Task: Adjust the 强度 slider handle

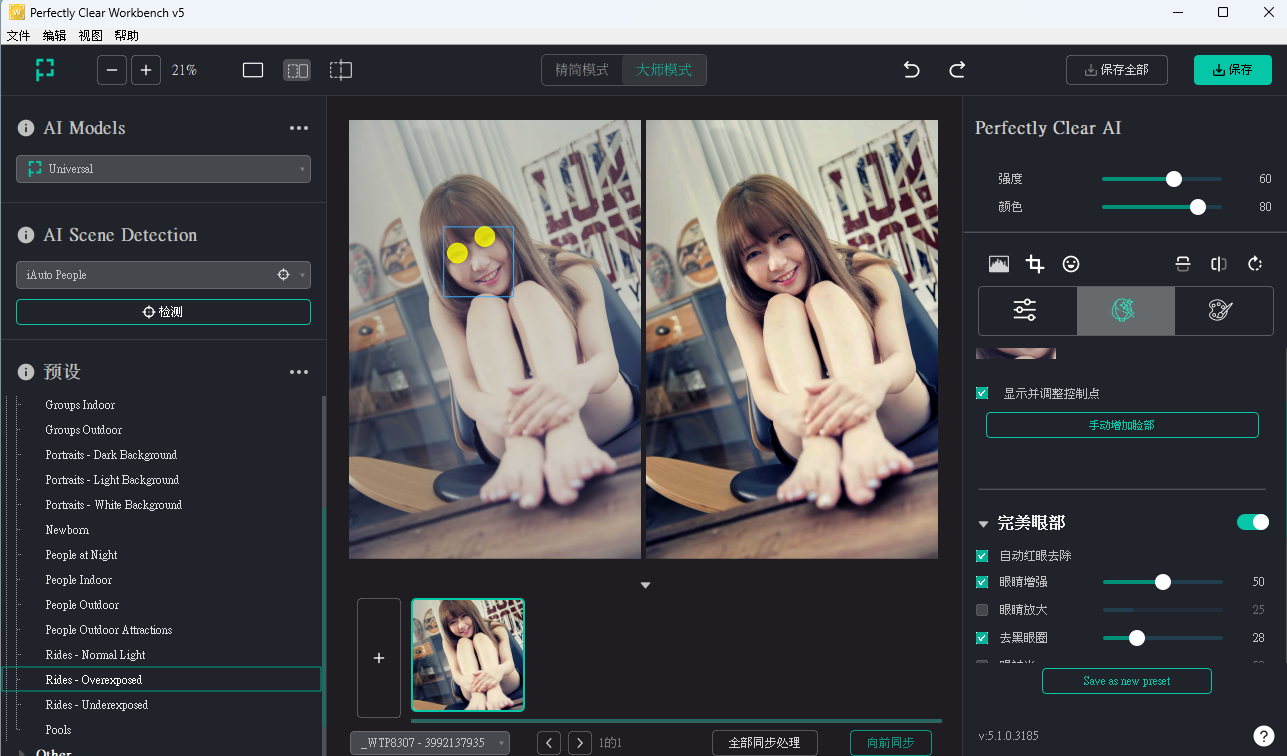Action: [x=1174, y=179]
